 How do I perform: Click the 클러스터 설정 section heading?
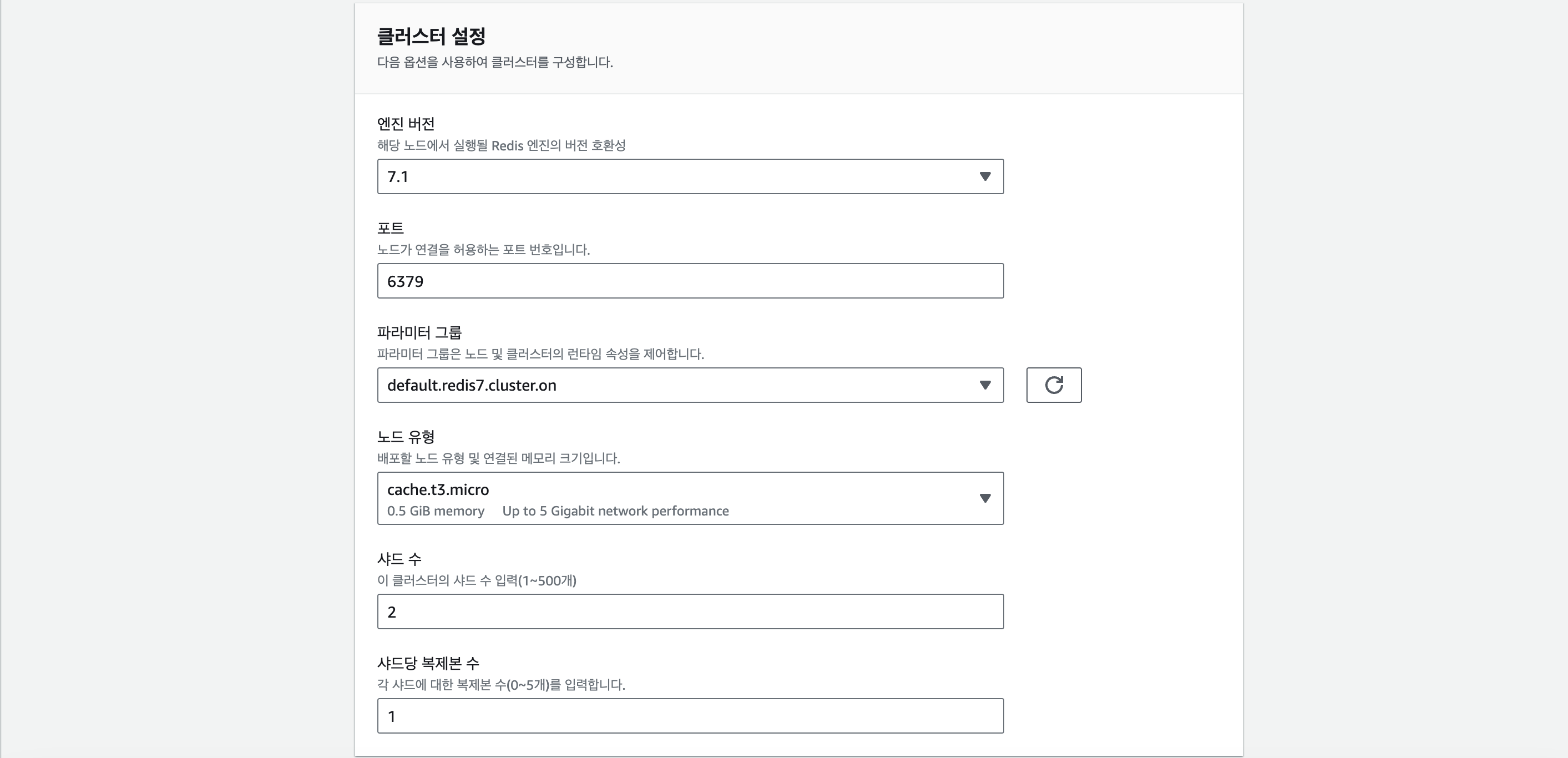431,36
